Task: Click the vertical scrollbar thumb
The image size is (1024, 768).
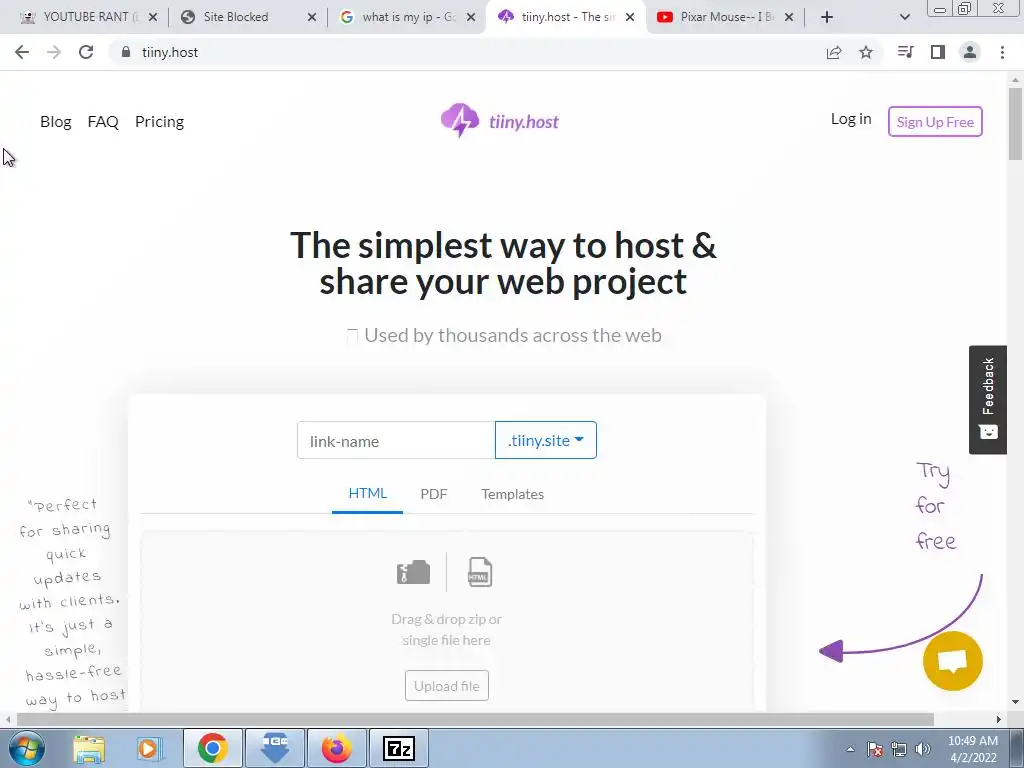Action: pos(1015,123)
